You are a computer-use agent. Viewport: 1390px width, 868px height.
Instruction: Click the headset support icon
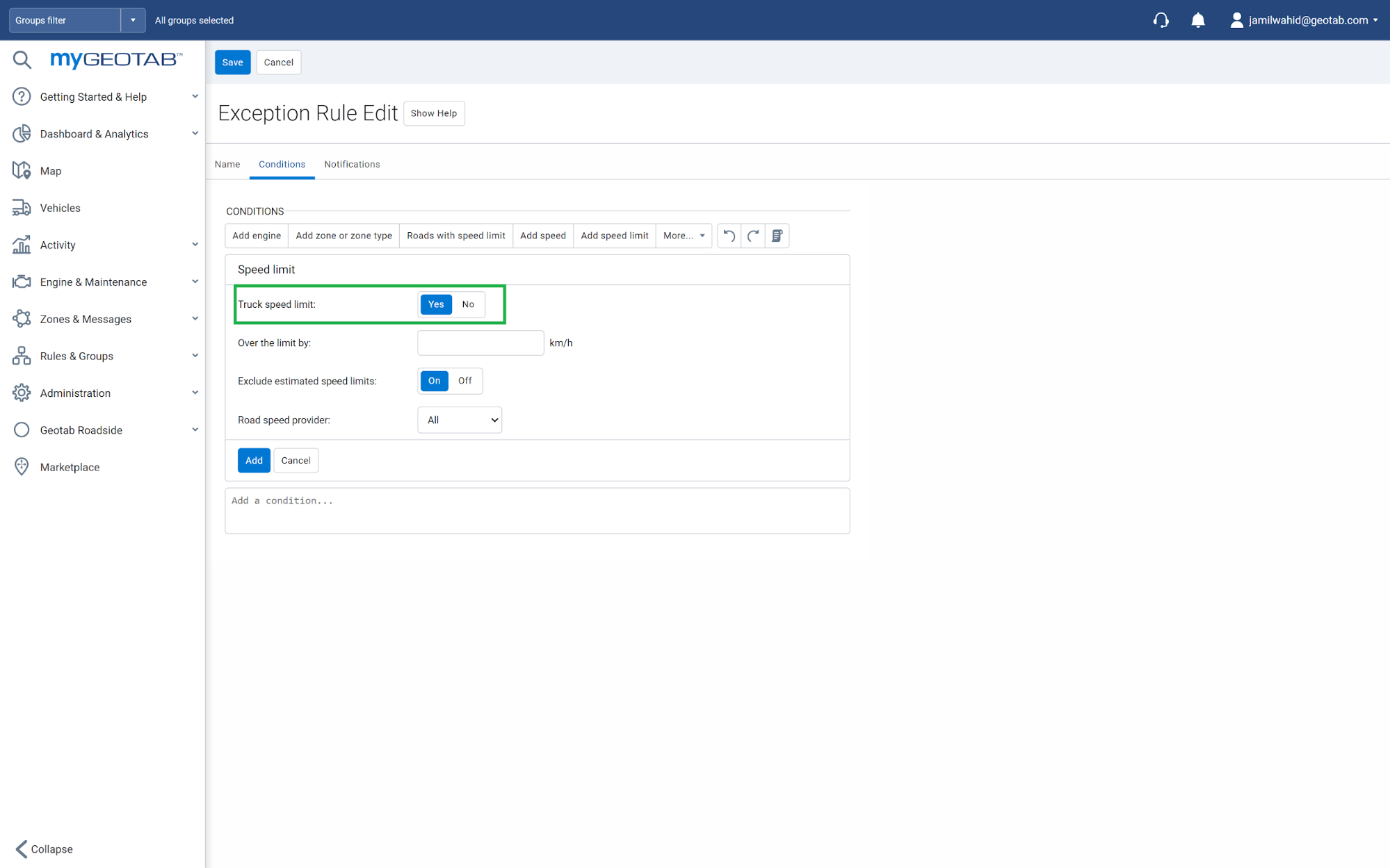1161,20
